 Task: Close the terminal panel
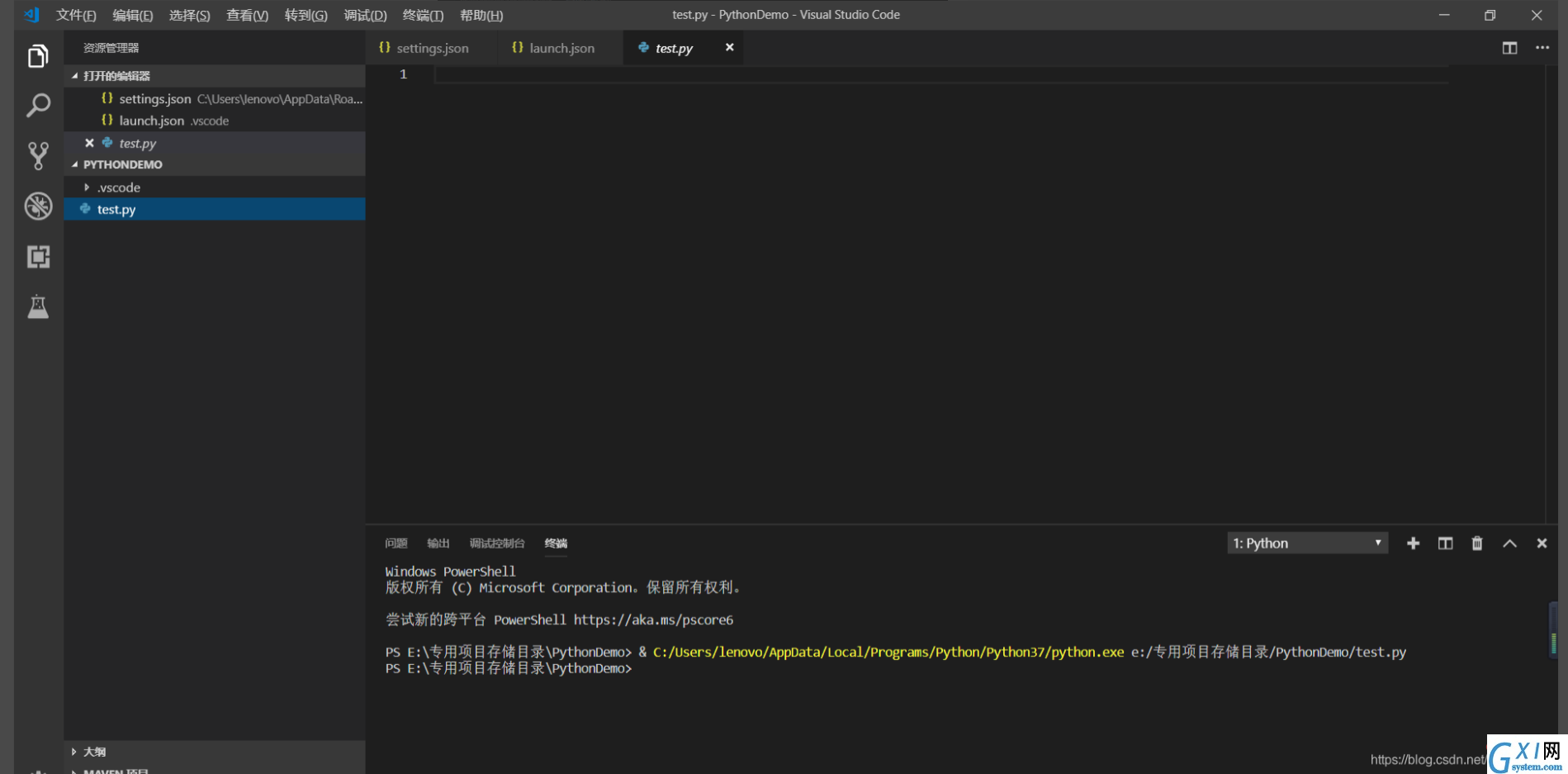point(1542,544)
